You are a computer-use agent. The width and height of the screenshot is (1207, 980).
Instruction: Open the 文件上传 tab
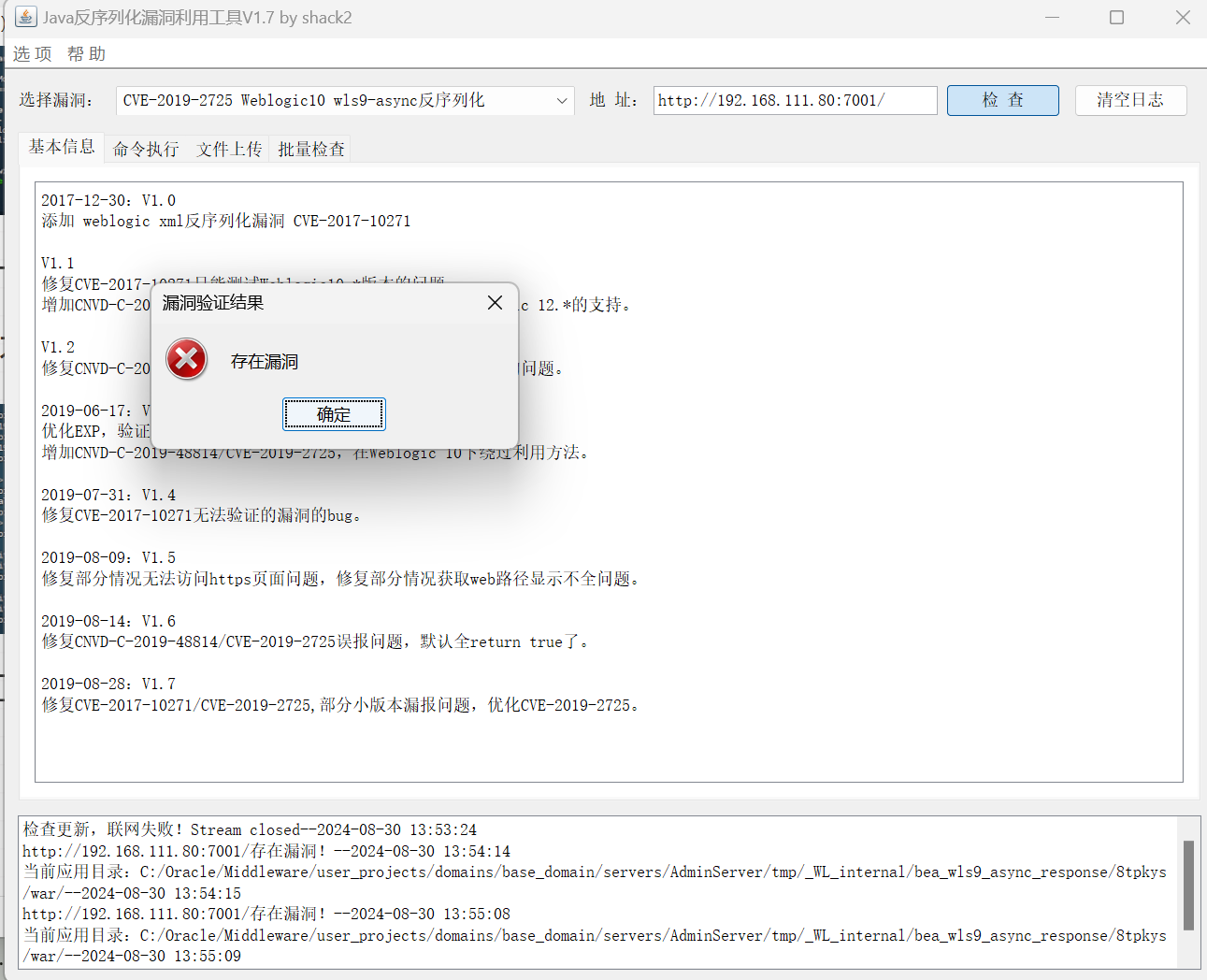tap(229, 150)
